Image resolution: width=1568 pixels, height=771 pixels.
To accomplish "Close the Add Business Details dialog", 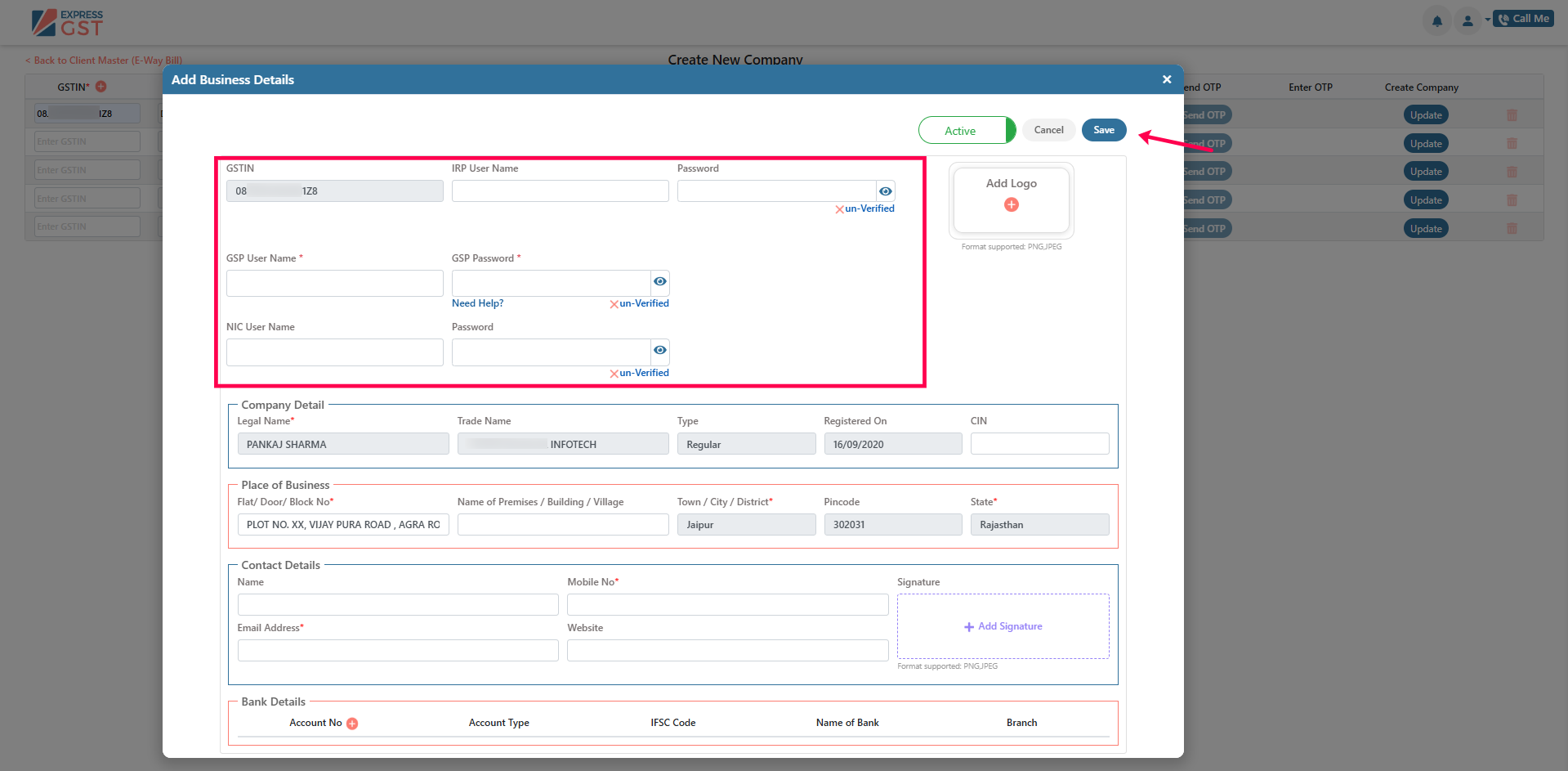I will pyautogui.click(x=1166, y=79).
